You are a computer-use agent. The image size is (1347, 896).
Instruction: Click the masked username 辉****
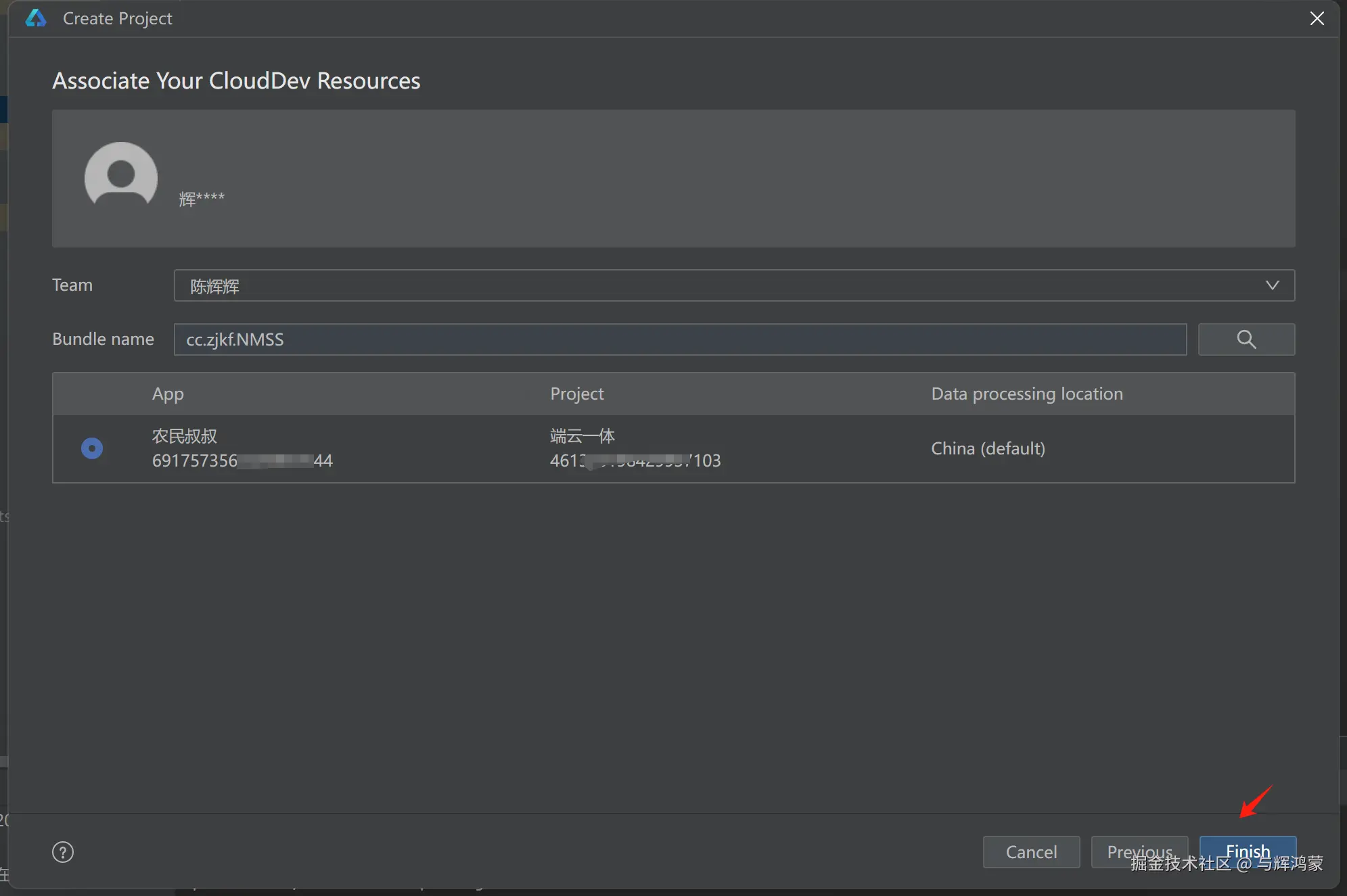pos(202,199)
